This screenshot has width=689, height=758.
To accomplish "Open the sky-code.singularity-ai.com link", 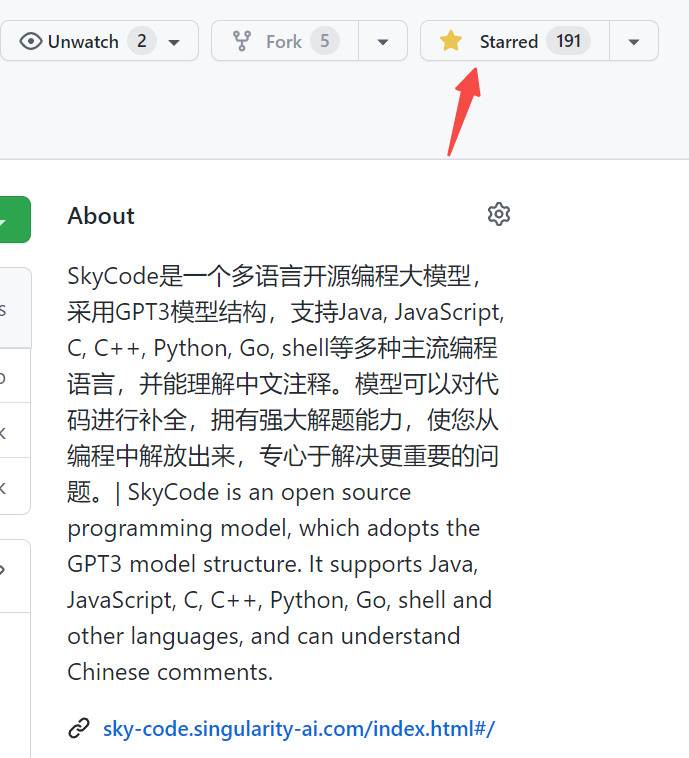I will point(299,728).
